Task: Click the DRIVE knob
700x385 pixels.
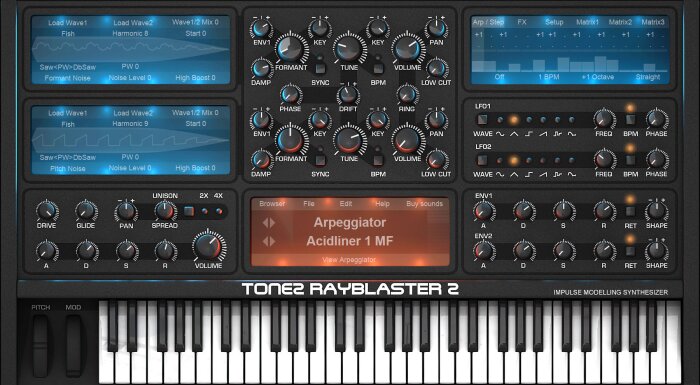Action: pos(47,211)
